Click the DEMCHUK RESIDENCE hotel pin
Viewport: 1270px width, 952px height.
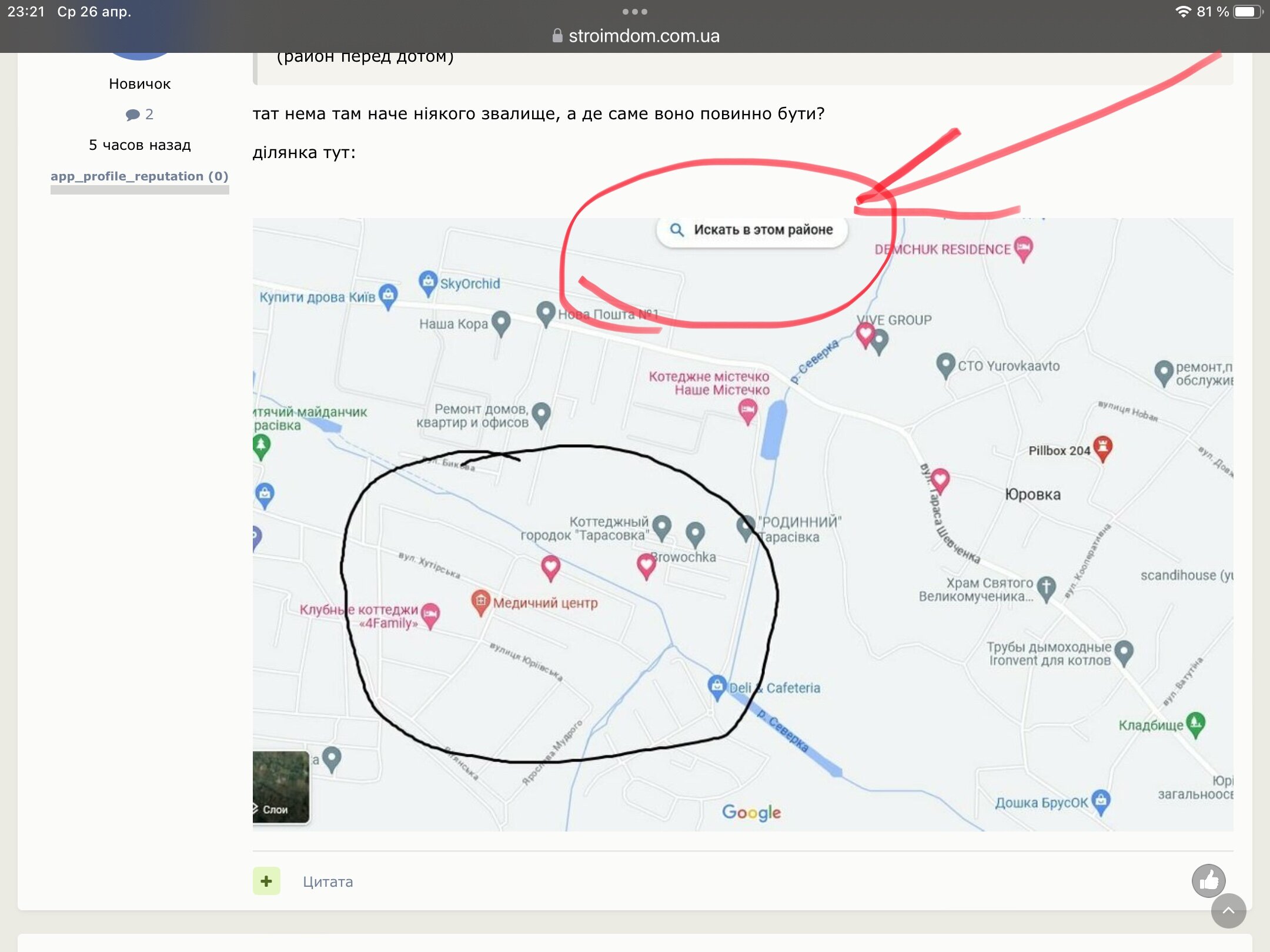tap(1023, 247)
